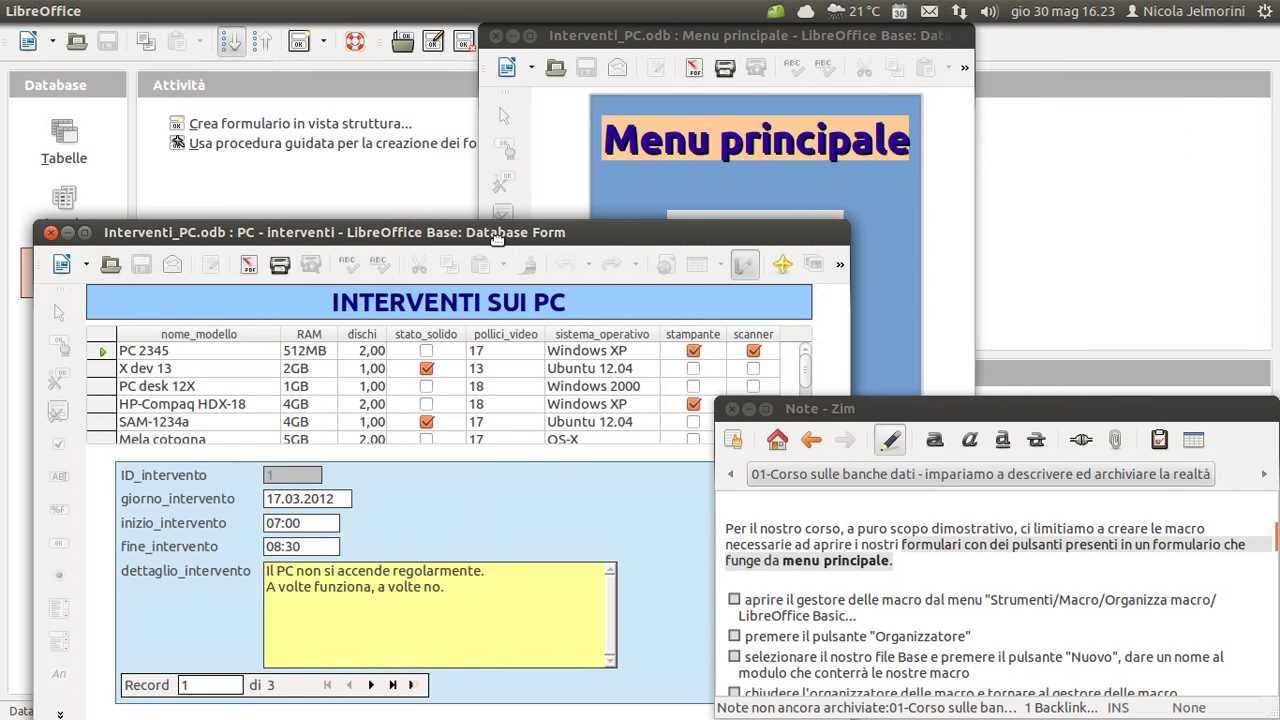Click Export as PDF icon in PC - interventi window

point(249,264)
